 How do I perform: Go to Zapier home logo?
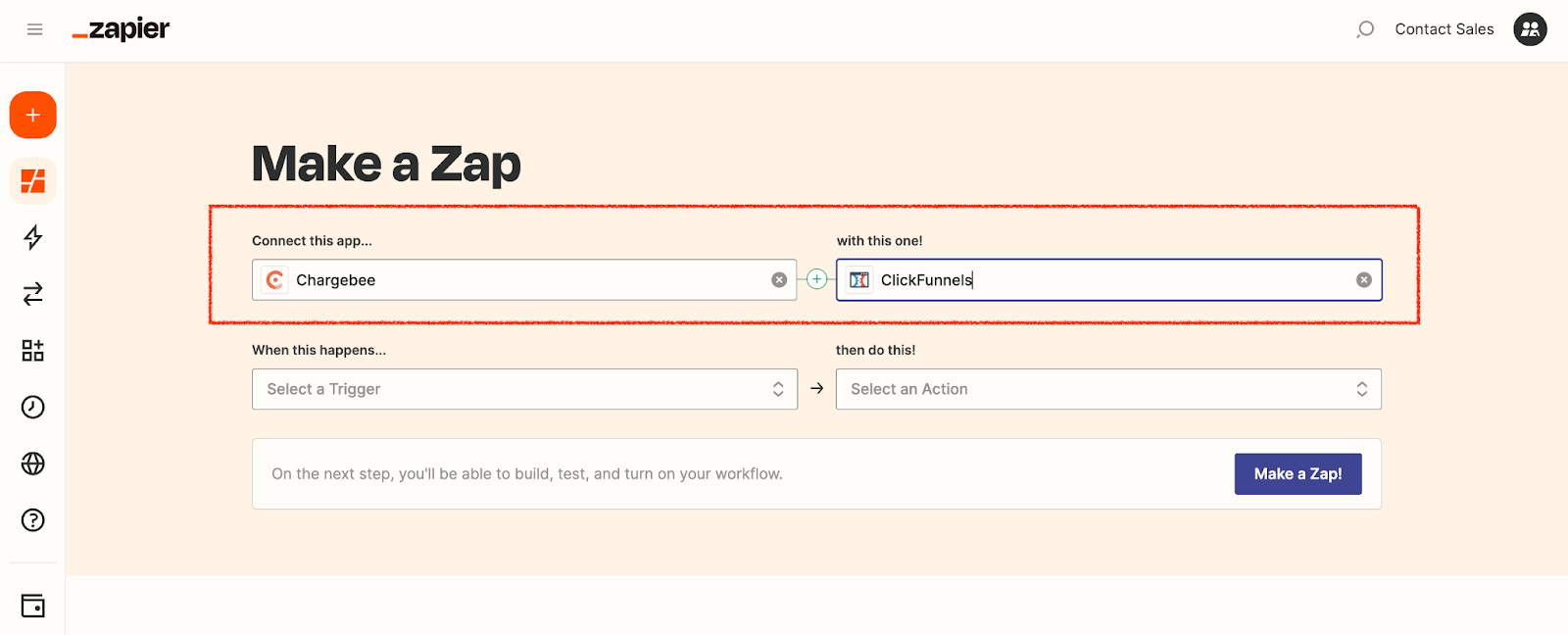click(x=121, y=29)
